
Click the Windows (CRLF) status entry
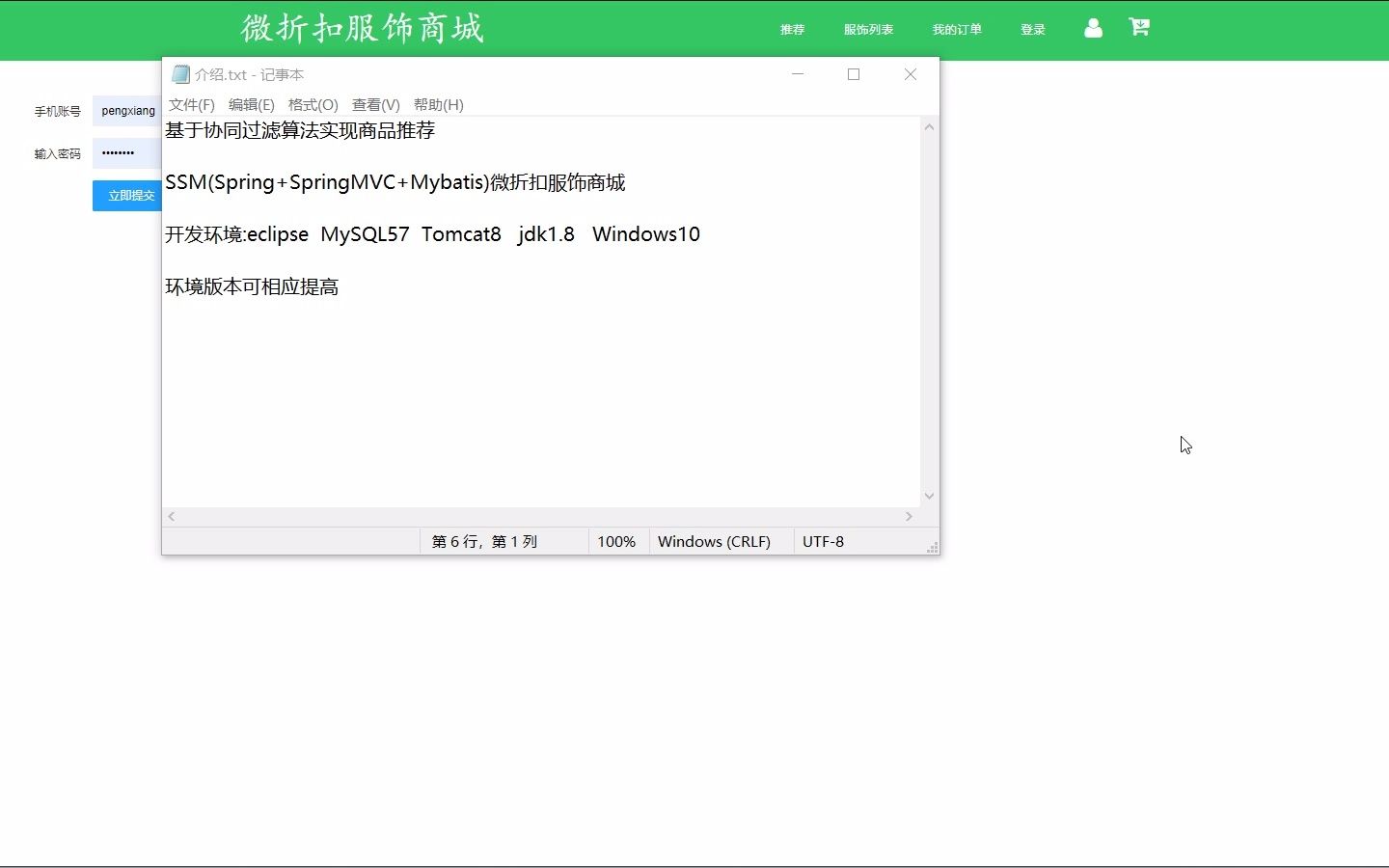(714, 542)
